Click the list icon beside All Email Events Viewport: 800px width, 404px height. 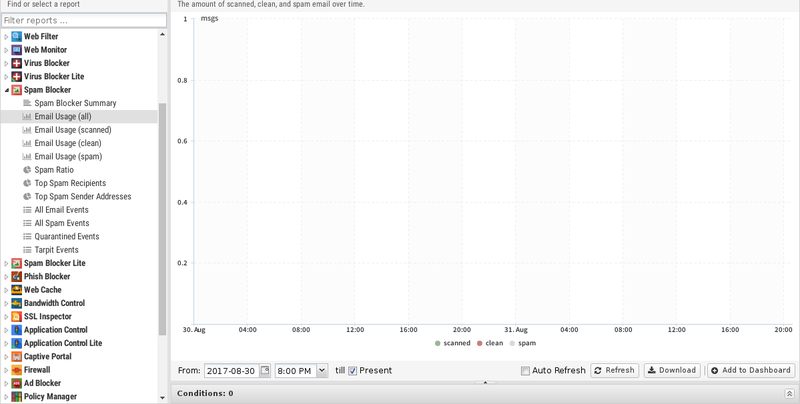(27, 210)
